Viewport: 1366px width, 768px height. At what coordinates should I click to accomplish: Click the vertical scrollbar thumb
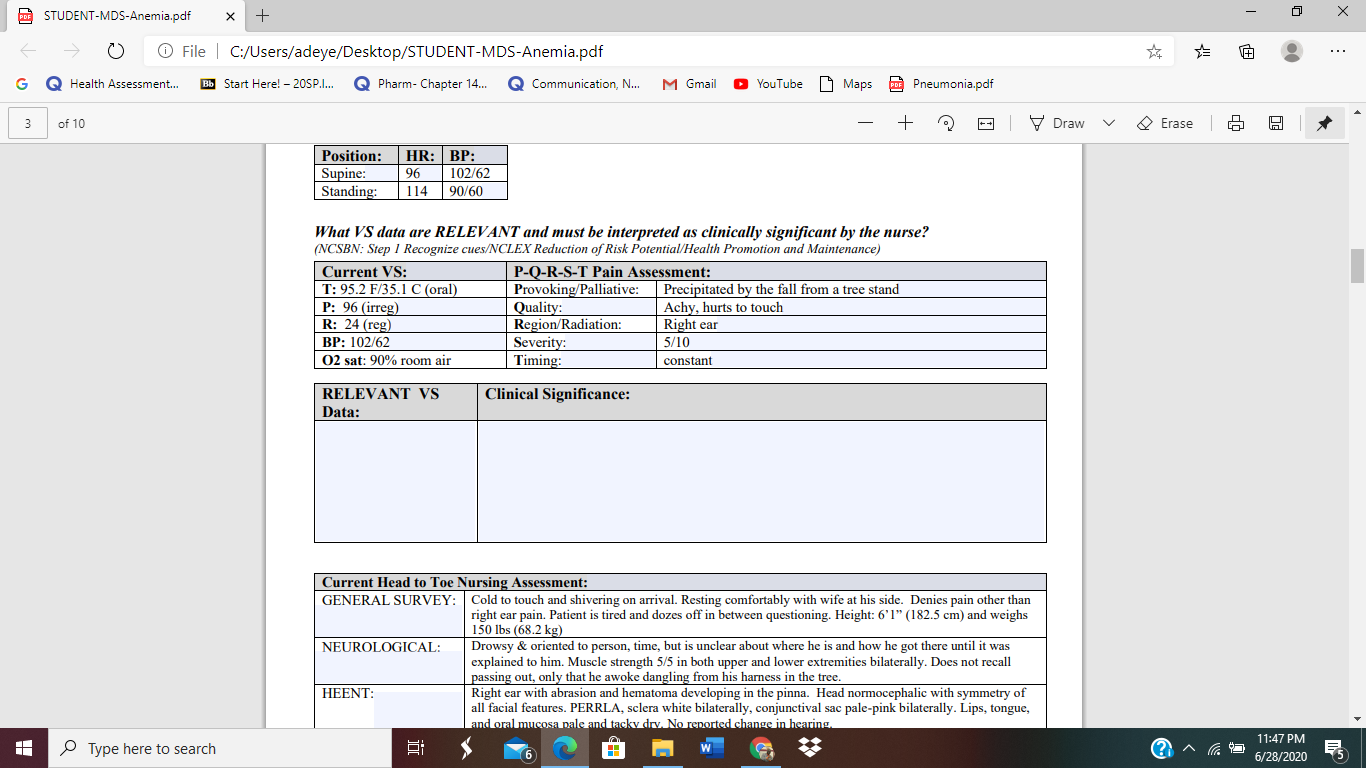click(x=1357, y=266)
